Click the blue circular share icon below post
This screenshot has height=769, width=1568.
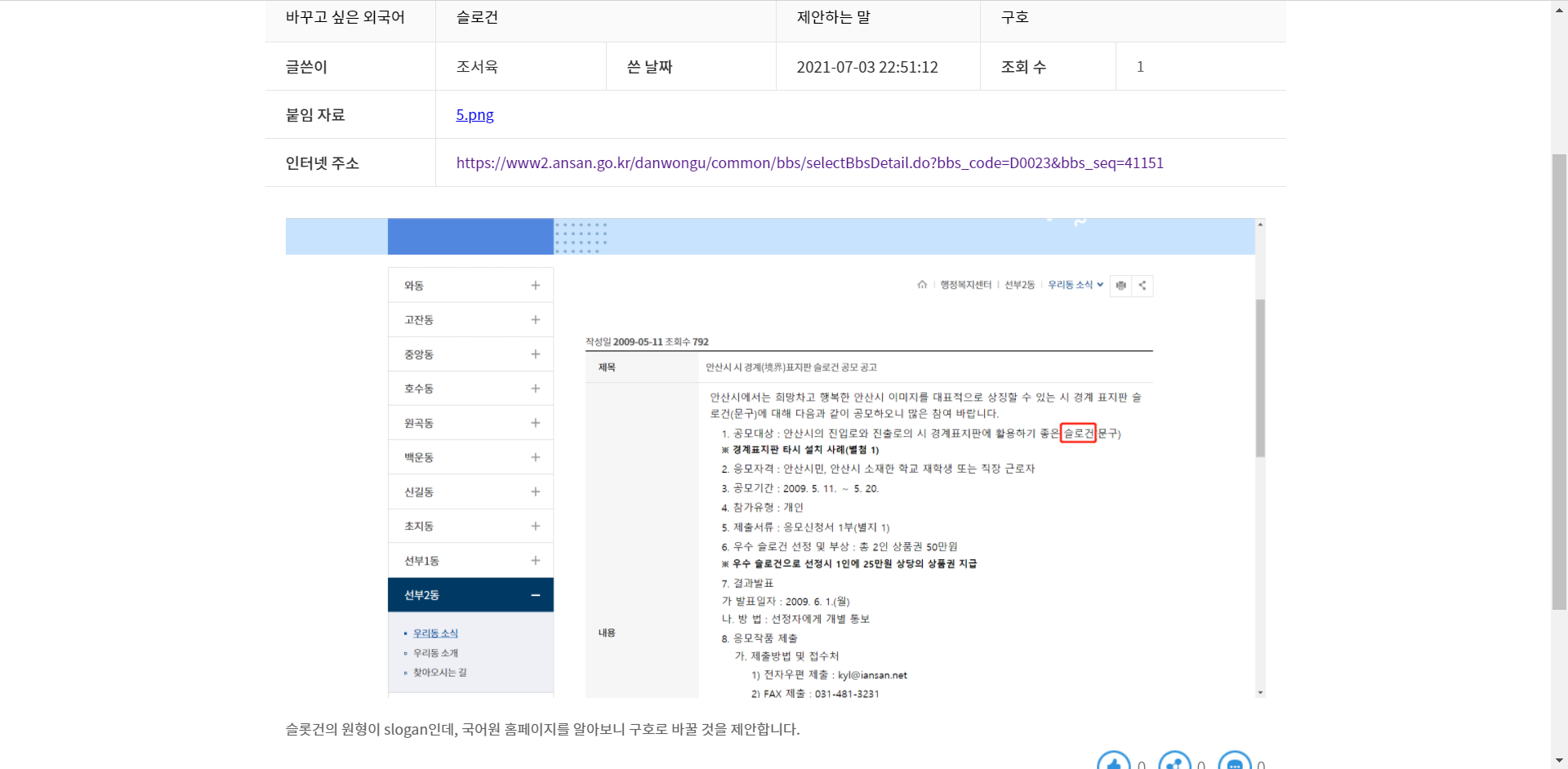click(1174, 762)
